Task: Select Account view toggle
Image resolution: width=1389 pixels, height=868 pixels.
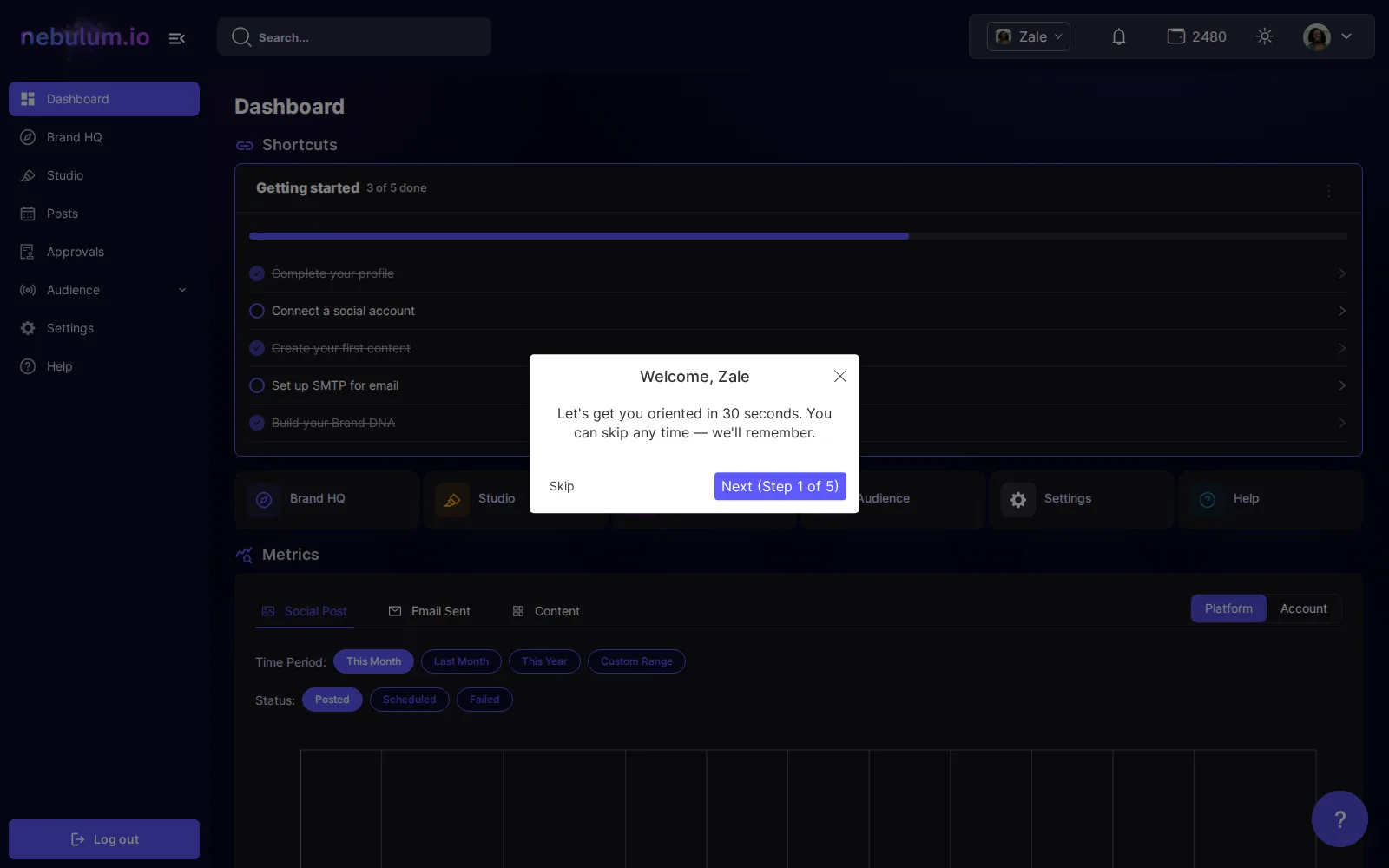Action: point(1304,608)
